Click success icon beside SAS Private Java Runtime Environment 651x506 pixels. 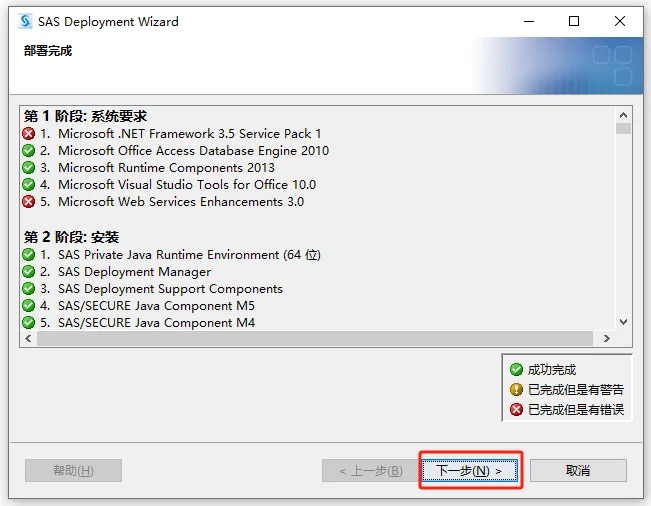pos(29,254)
